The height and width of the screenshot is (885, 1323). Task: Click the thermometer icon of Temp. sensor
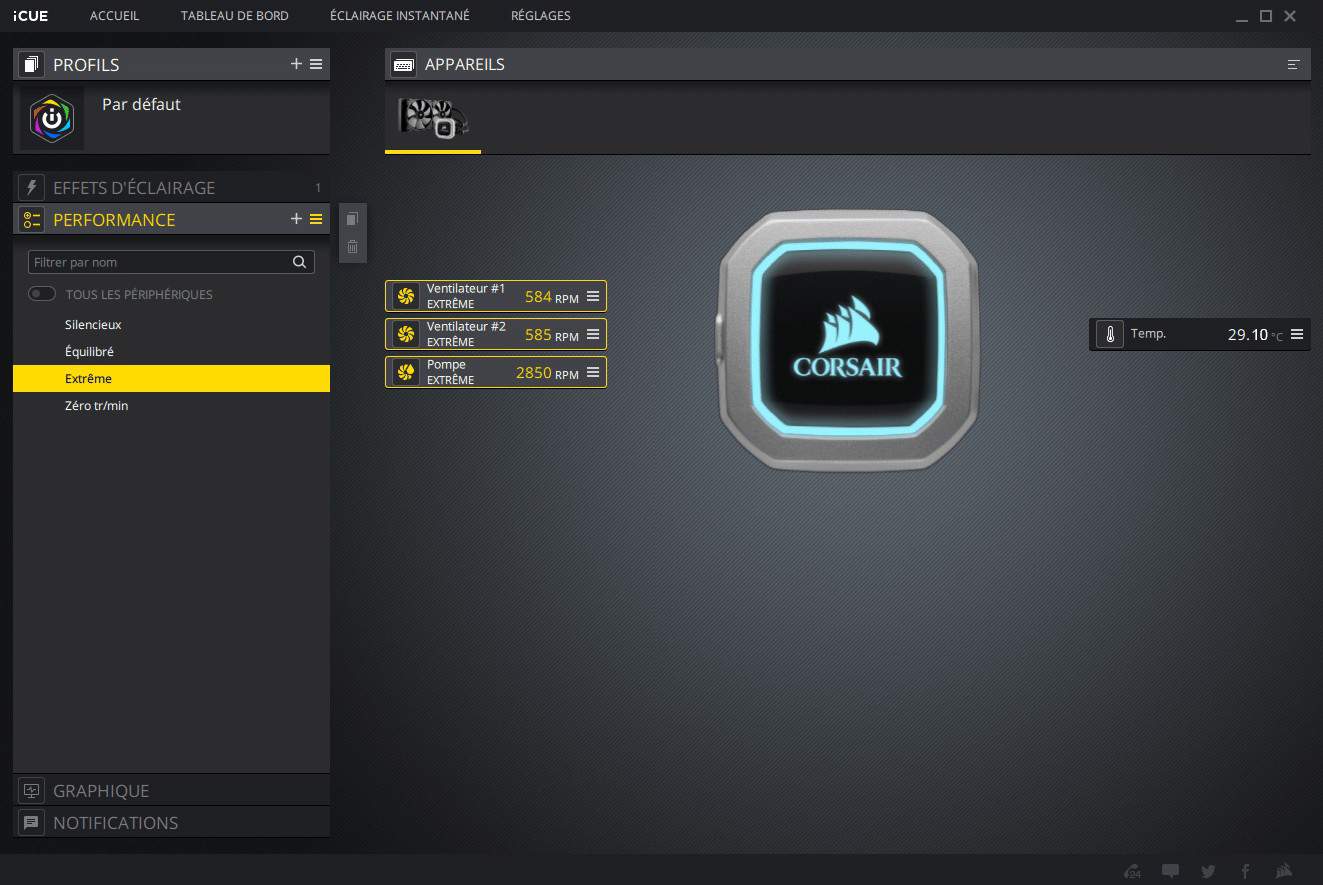click(1110, 334)
